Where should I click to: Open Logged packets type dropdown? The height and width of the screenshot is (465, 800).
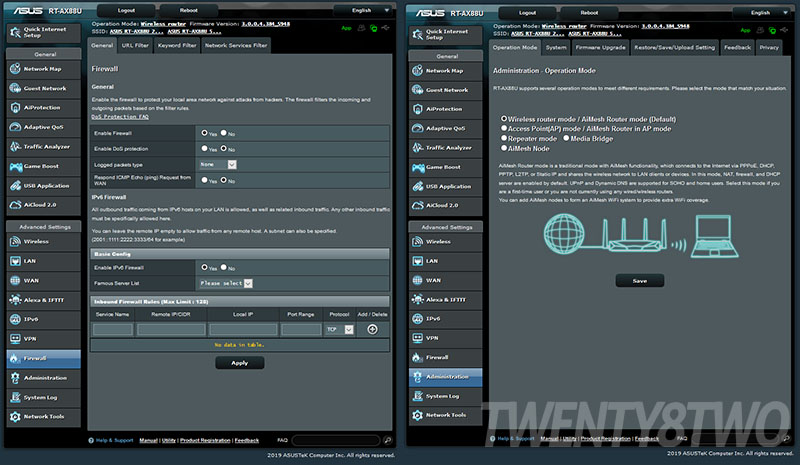(218, 164)
